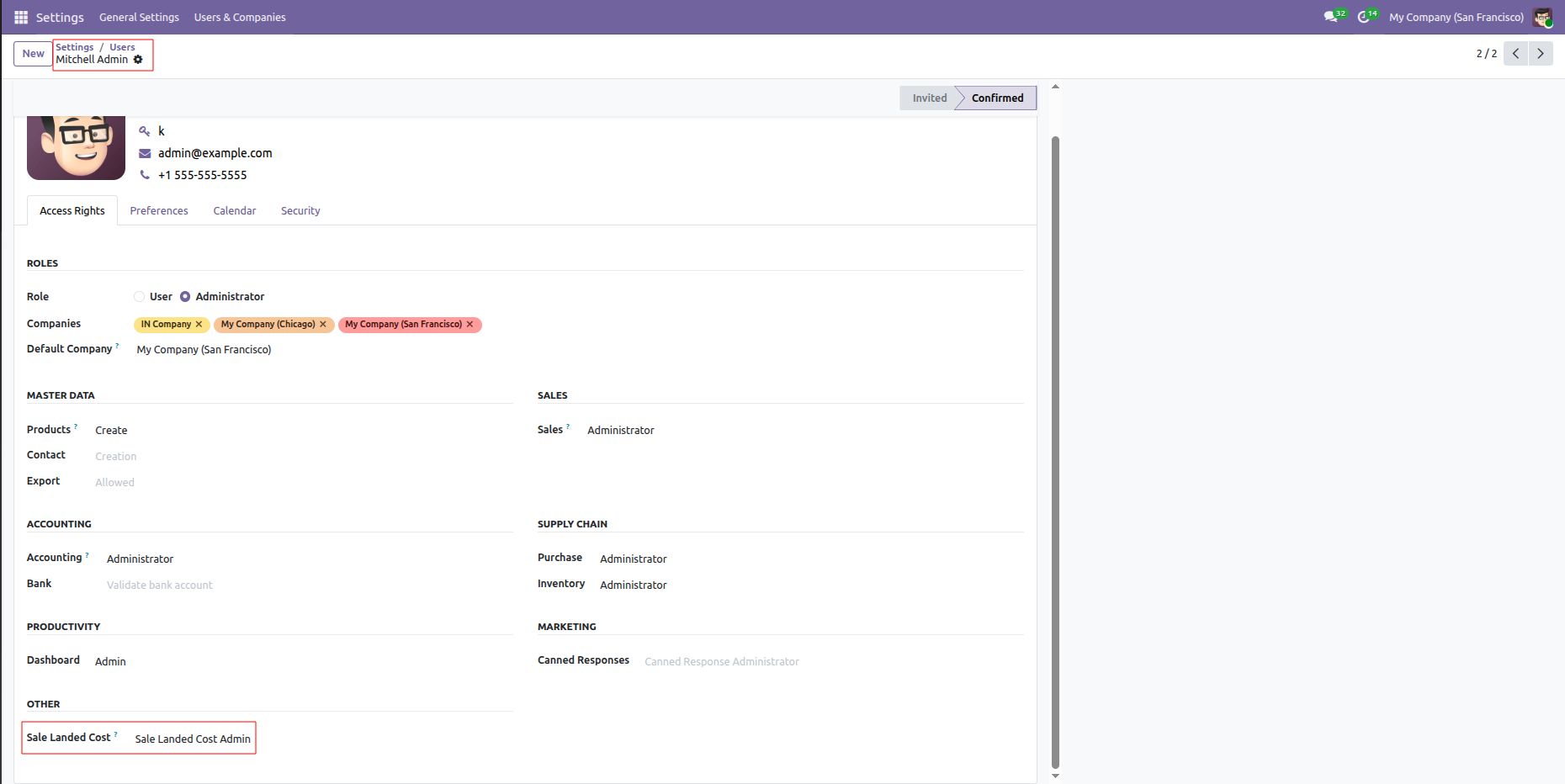Screen dimensions: 1565x784
Task: Follow the Users breadcrumb link
Action: point(122,47)
